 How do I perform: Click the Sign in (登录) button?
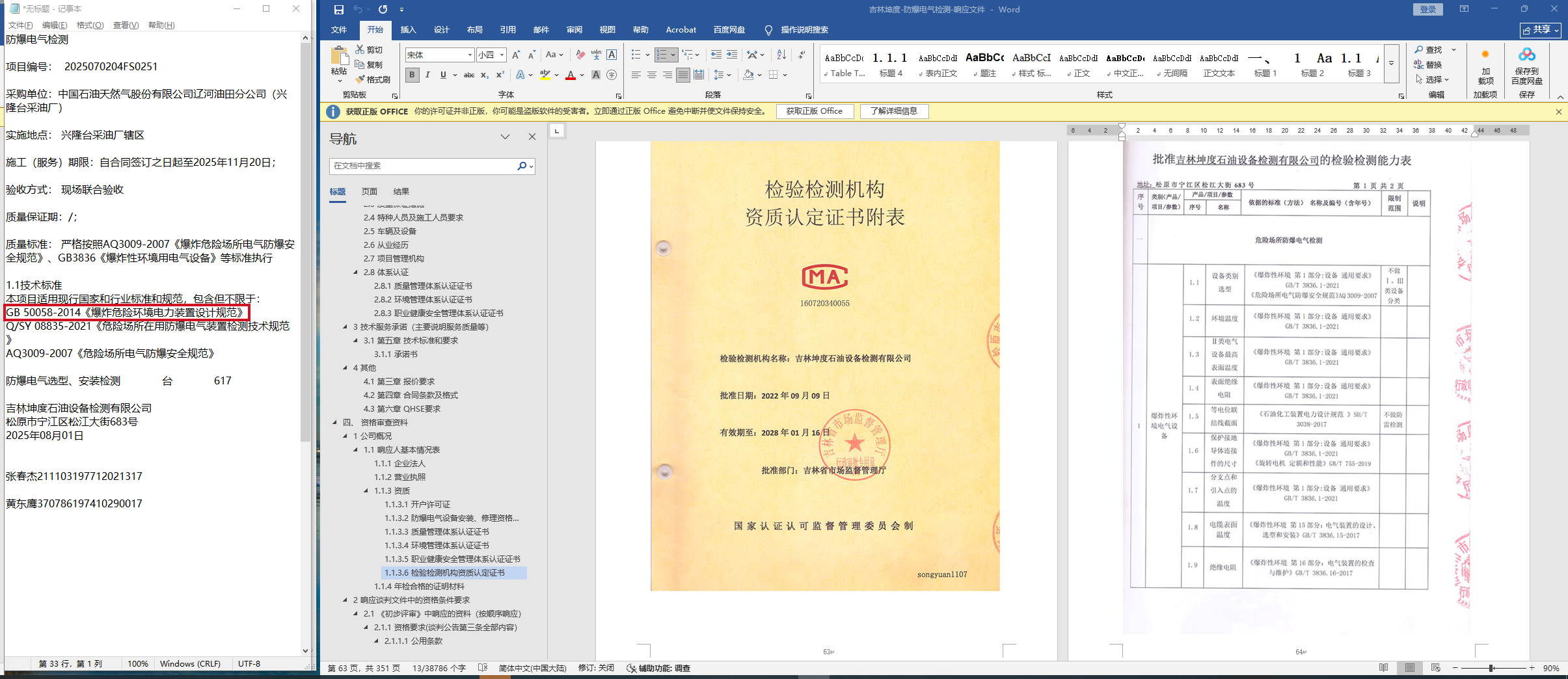(1428, 9)
